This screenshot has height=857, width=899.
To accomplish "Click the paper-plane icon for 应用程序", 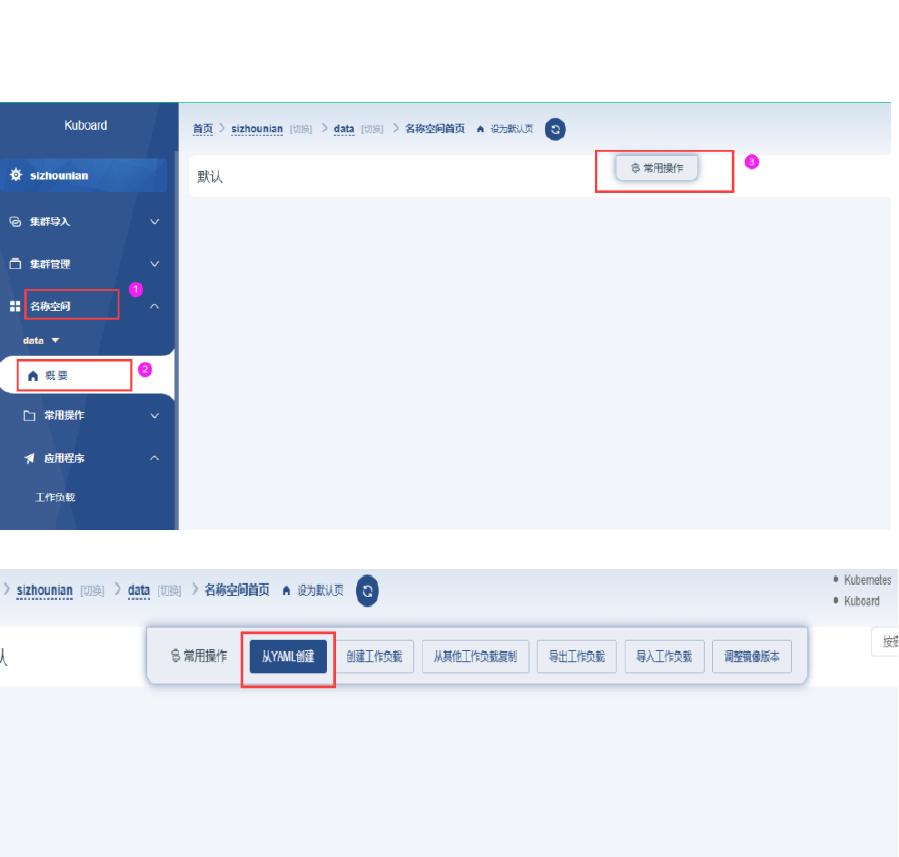I will pos(29,457).
